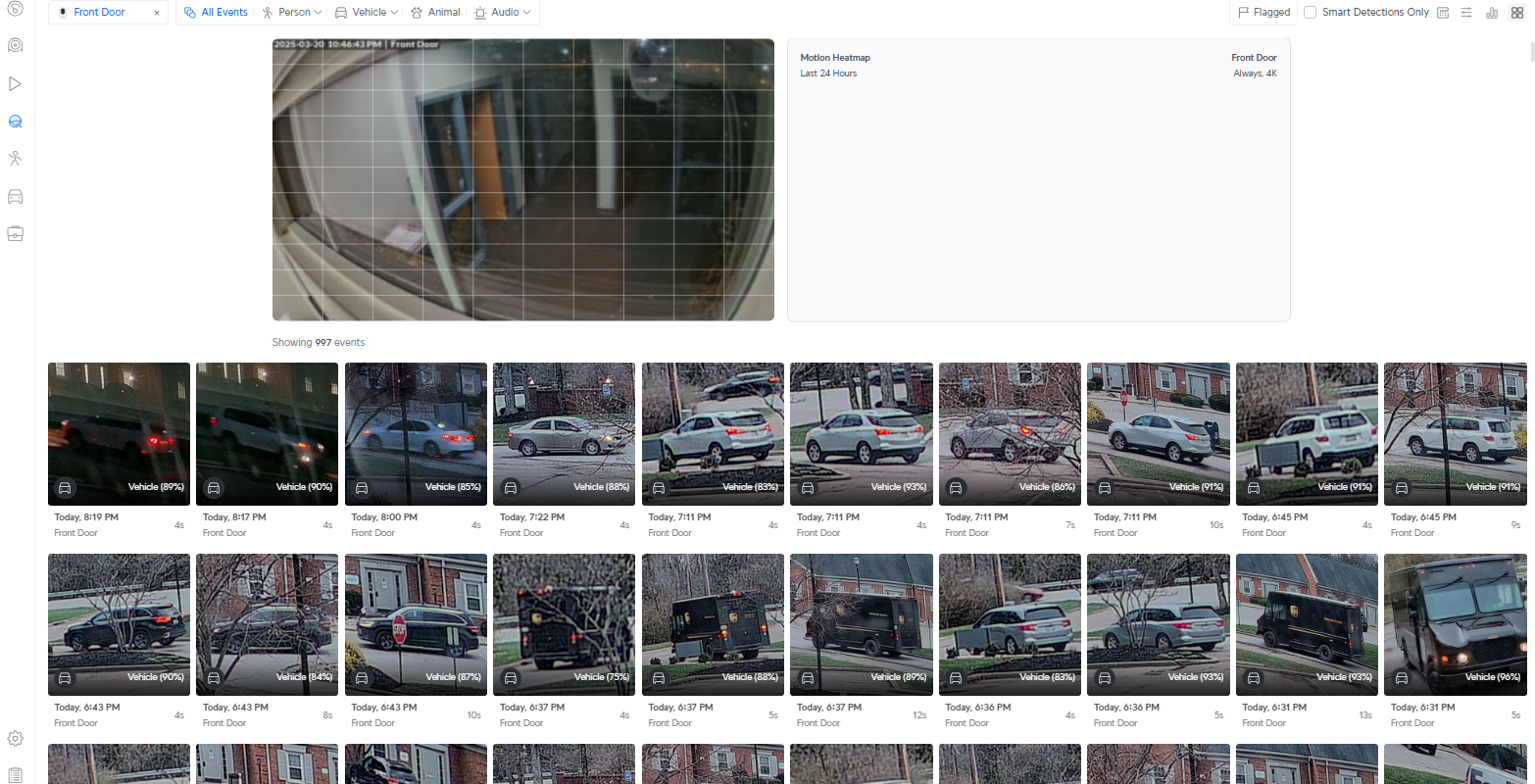The width and height of the screenshot is (1535, 784).
Task: Click the 'Today, 6:36 PM' label with 5s duration
Action: pyautogui.click(x=1126, y=708)
